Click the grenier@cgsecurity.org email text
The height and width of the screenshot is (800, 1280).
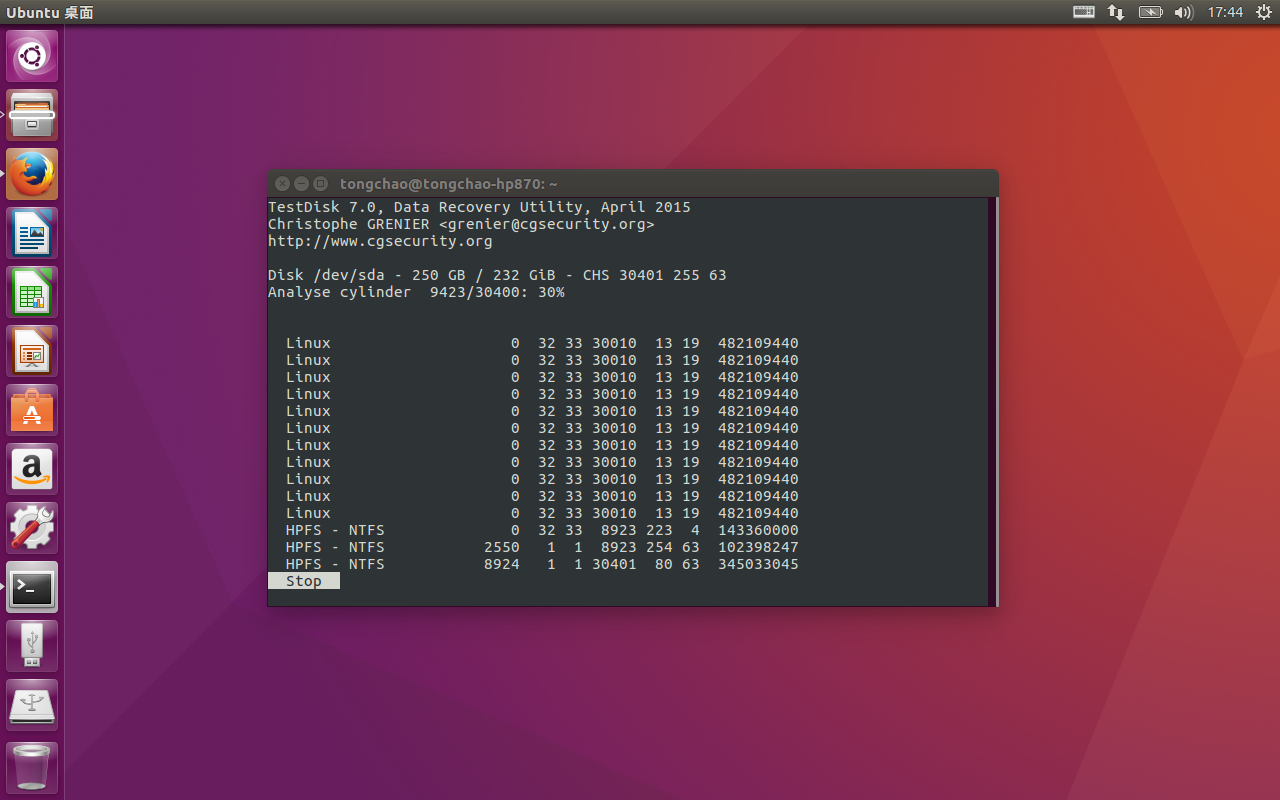[x=546, y=224]
